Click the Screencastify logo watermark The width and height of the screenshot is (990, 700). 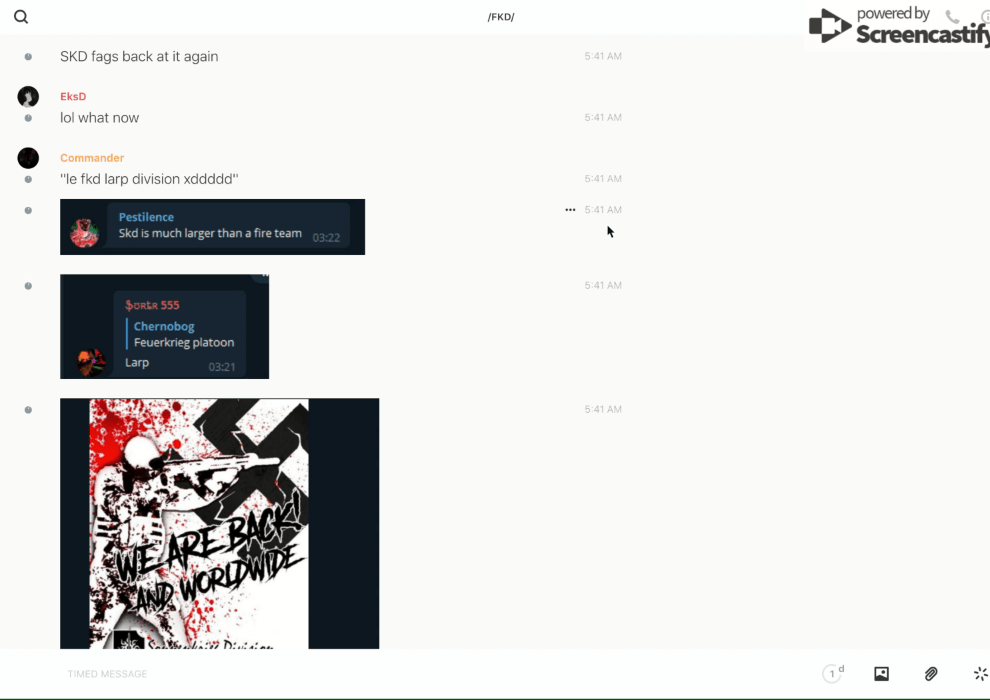click(x=897, y=27)
